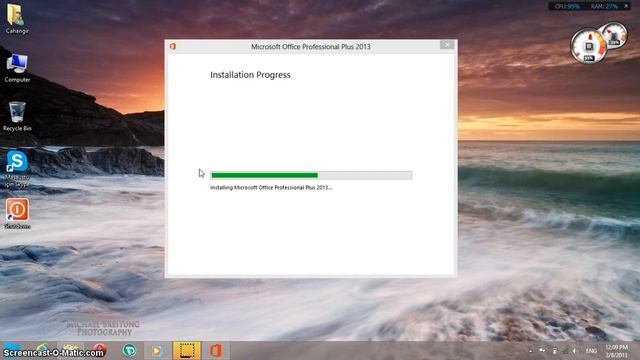Click the installation progress bar

[311, 176]
